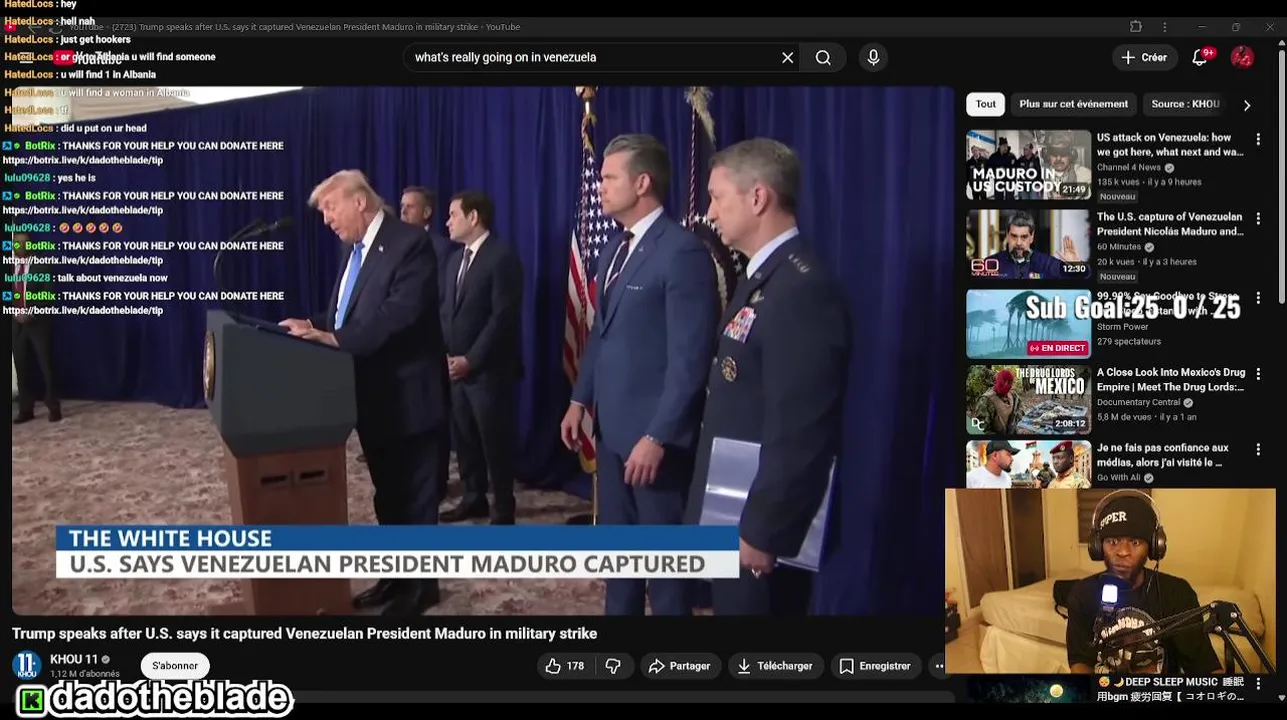
Task: Open the EN DIRECT storm live thumbnail
Action: tap(1028, 323)
